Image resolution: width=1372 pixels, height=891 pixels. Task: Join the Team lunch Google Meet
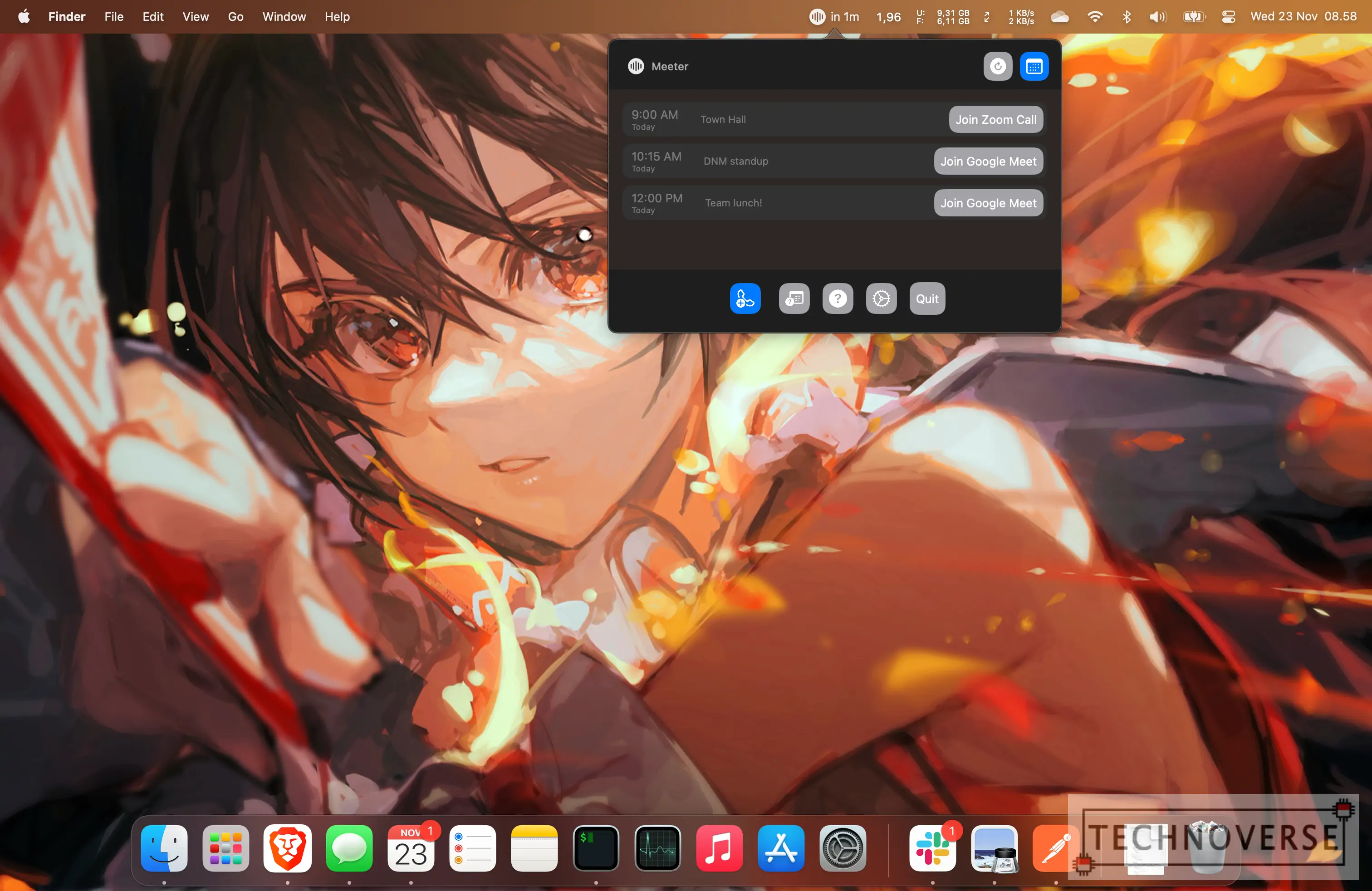pos(986,203)
